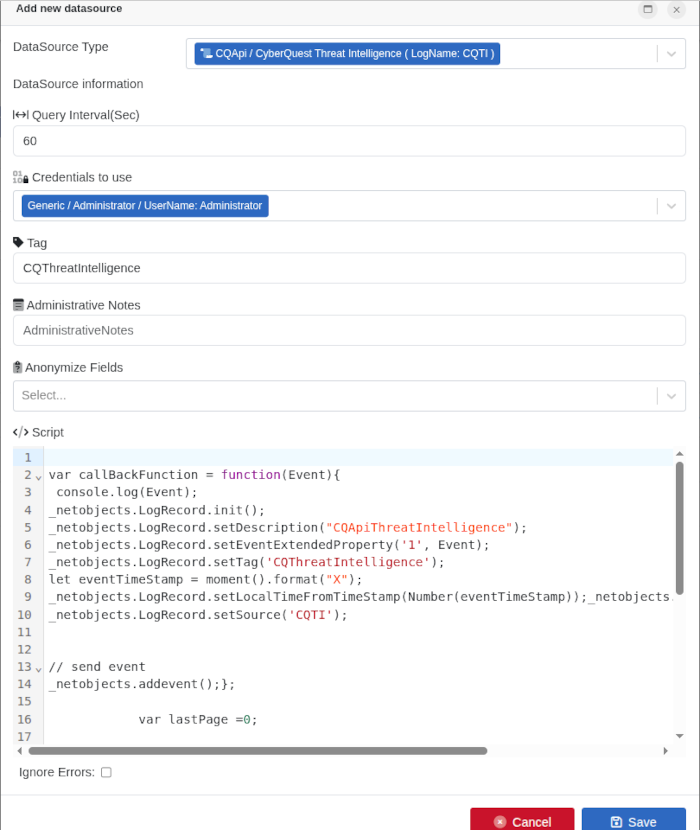This screenshot has width=700, height=830.
Task: Click the restore window icon in title bar
Action: [647, 9]
